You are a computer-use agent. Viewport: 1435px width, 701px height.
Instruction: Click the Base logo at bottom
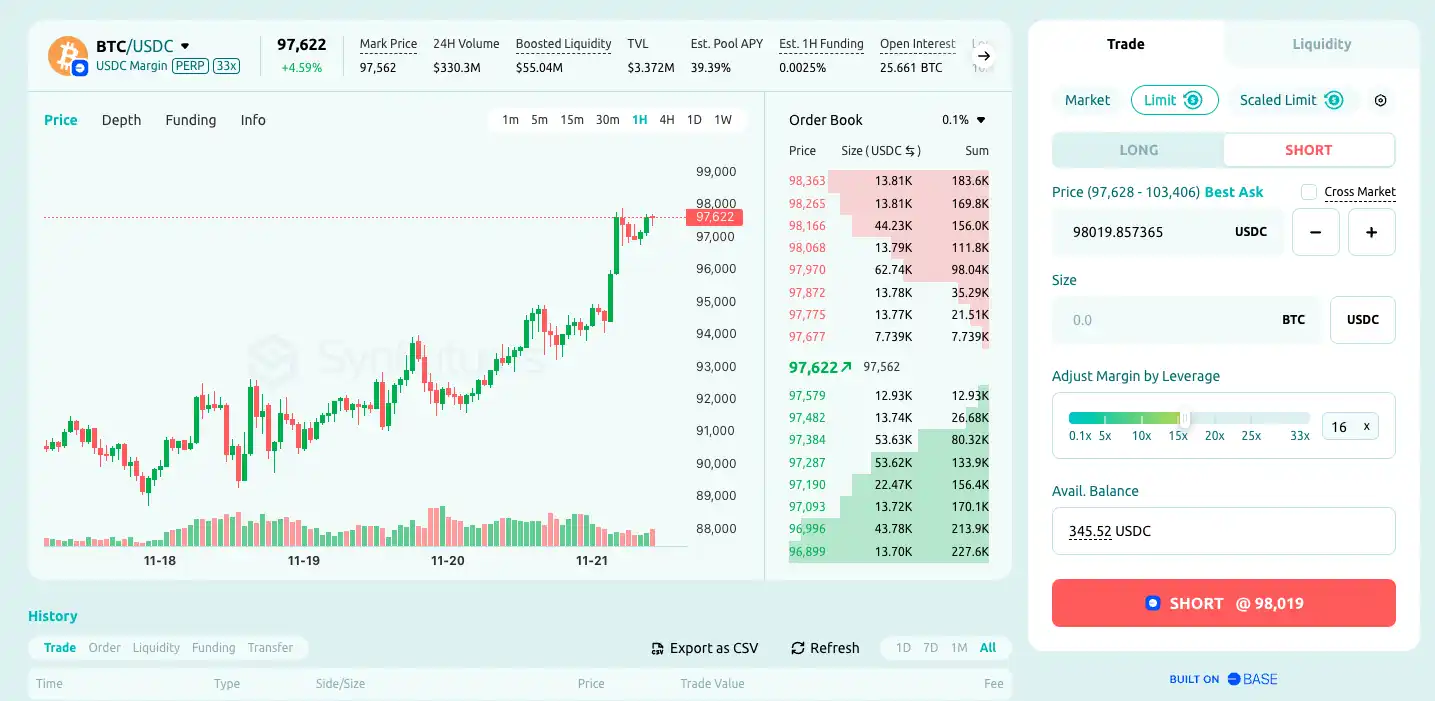[1252, 679]
